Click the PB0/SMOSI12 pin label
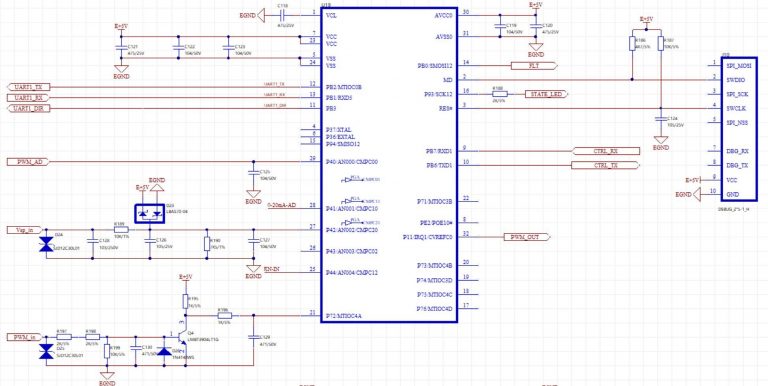 click(x=434, y=66)
